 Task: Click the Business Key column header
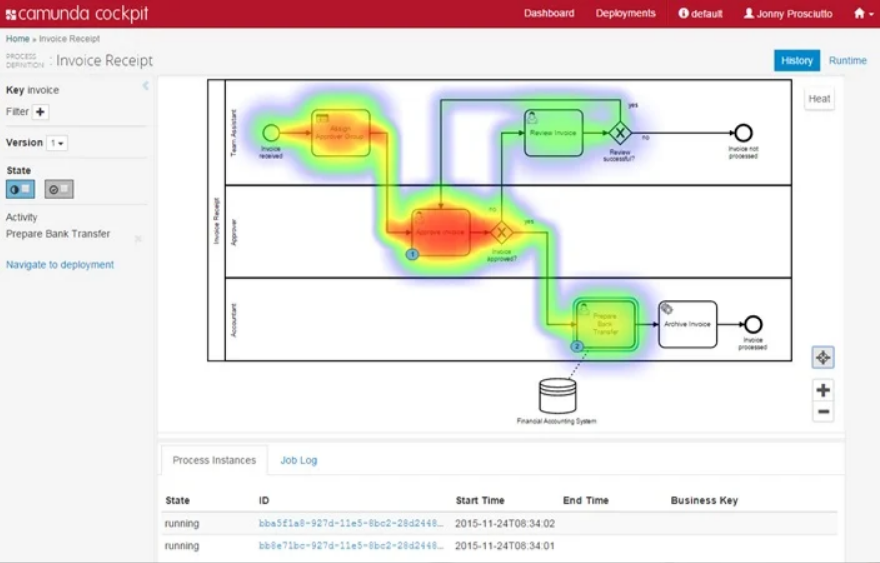click(x=704, y=501)
